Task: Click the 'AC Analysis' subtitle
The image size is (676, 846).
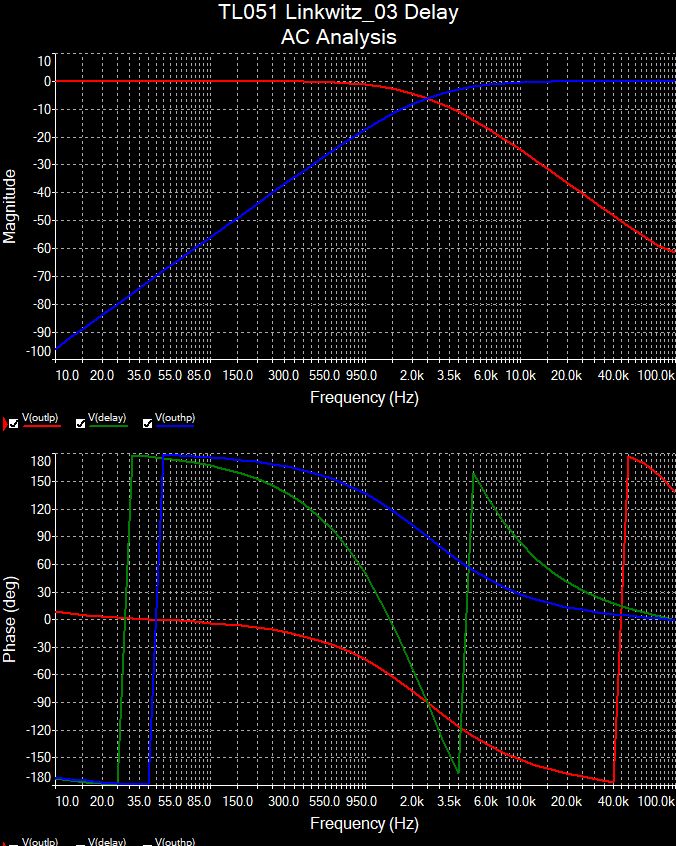Action: (x=339, y=37)
